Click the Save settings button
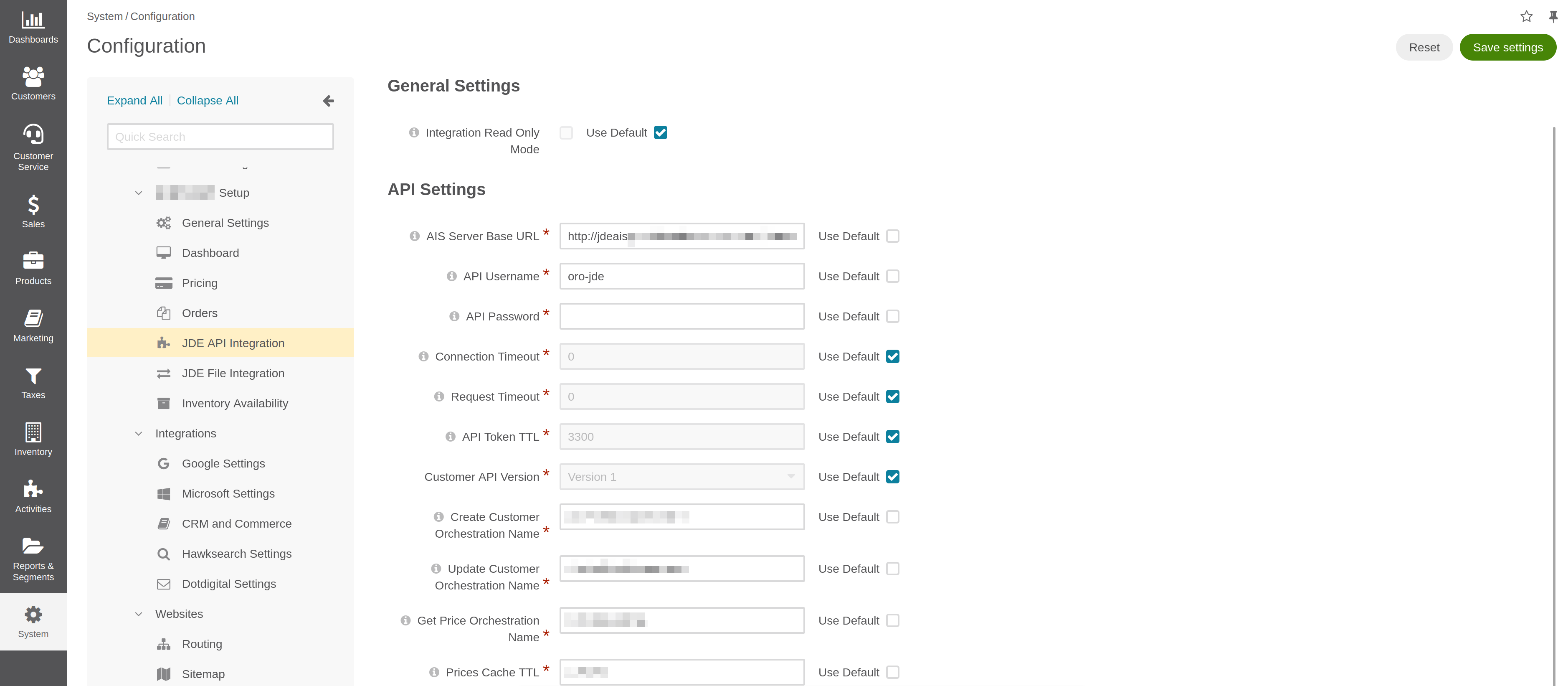The image size is (1568, 686). pos(1507,48)
